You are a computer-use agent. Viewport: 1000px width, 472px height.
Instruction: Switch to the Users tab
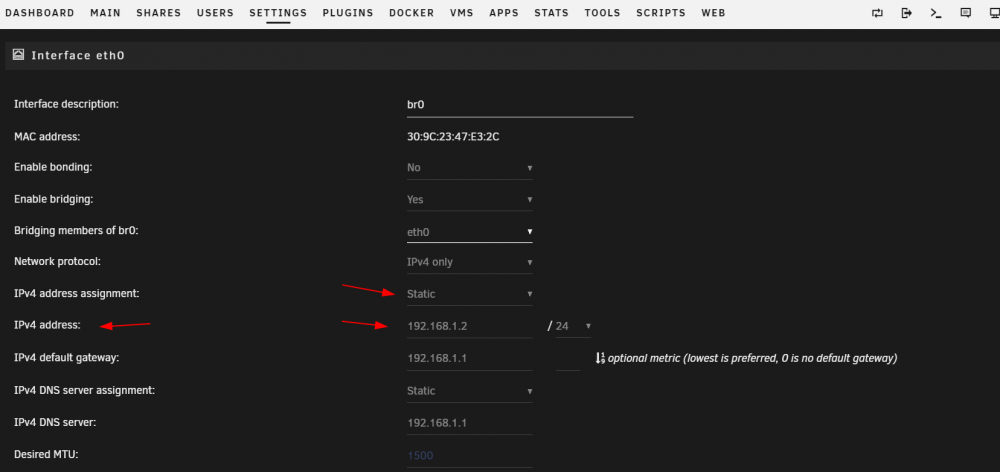pos(215,13)
